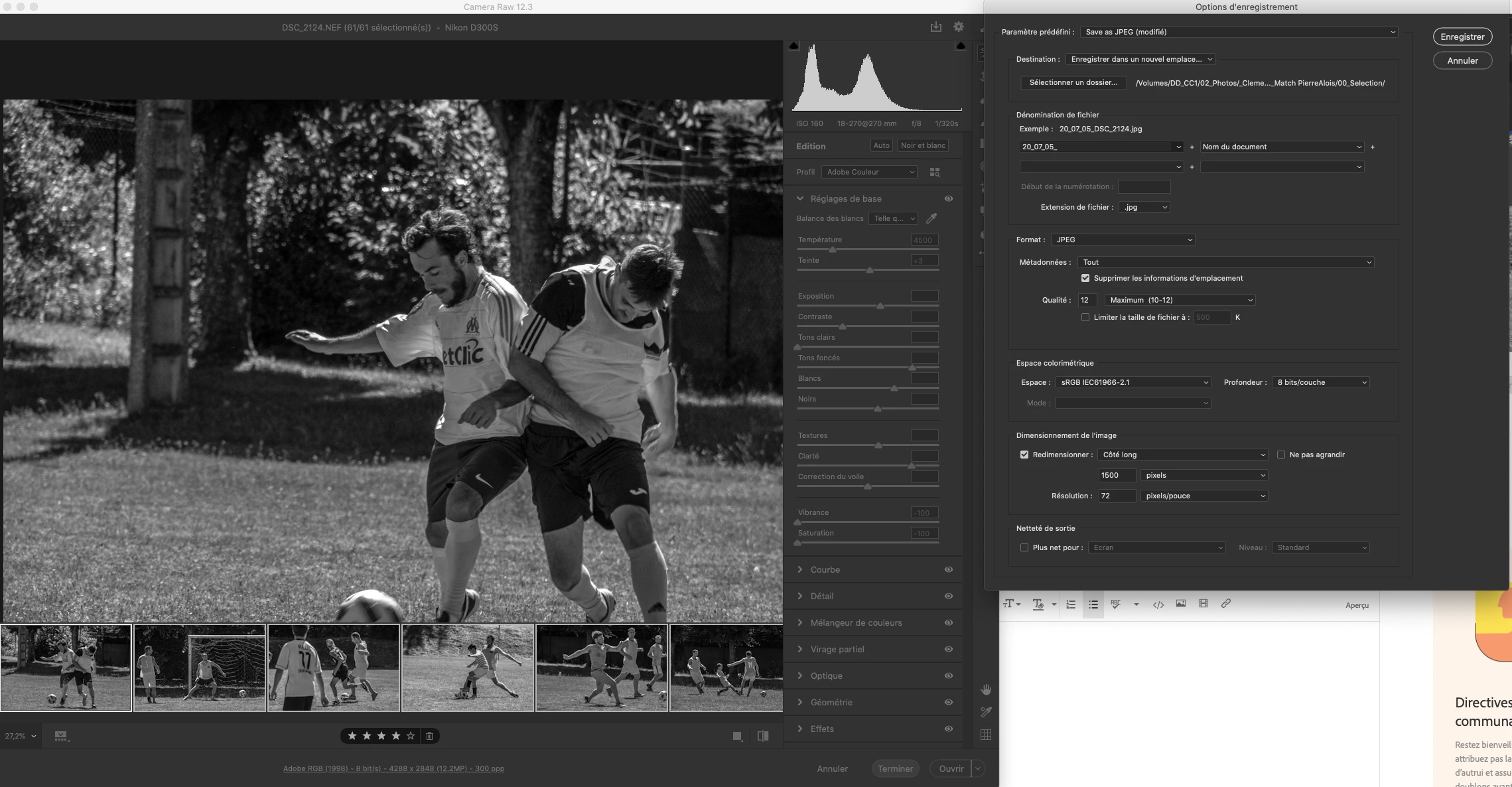Hide the Courbe panel adjustments
Screen dimensions: 1512x787
(x=949, y=569)
